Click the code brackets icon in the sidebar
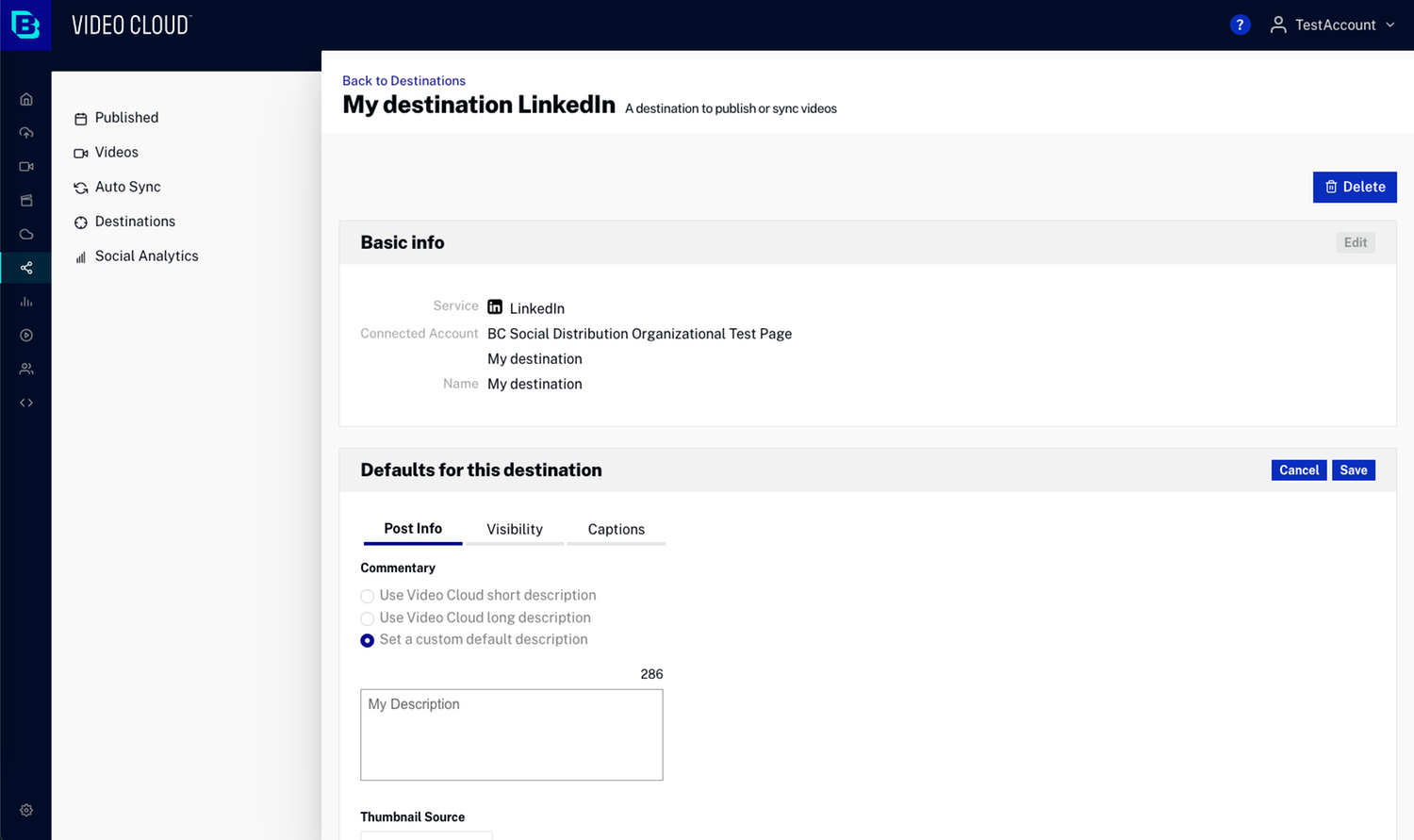 click(x=26, y=403)
